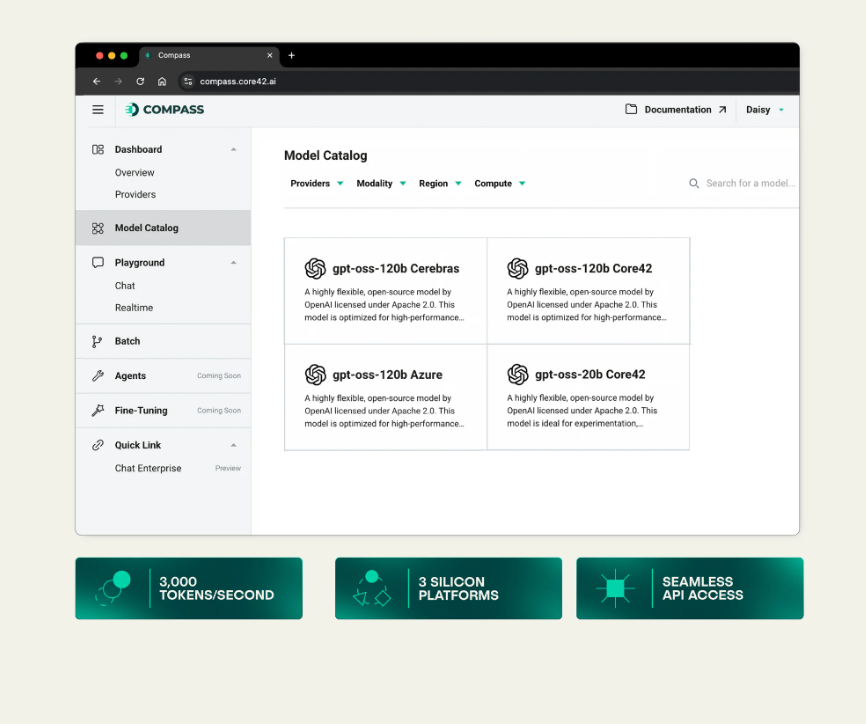Click the Playground chat bubble icon
866x724 pixels.
coord(97,263)
